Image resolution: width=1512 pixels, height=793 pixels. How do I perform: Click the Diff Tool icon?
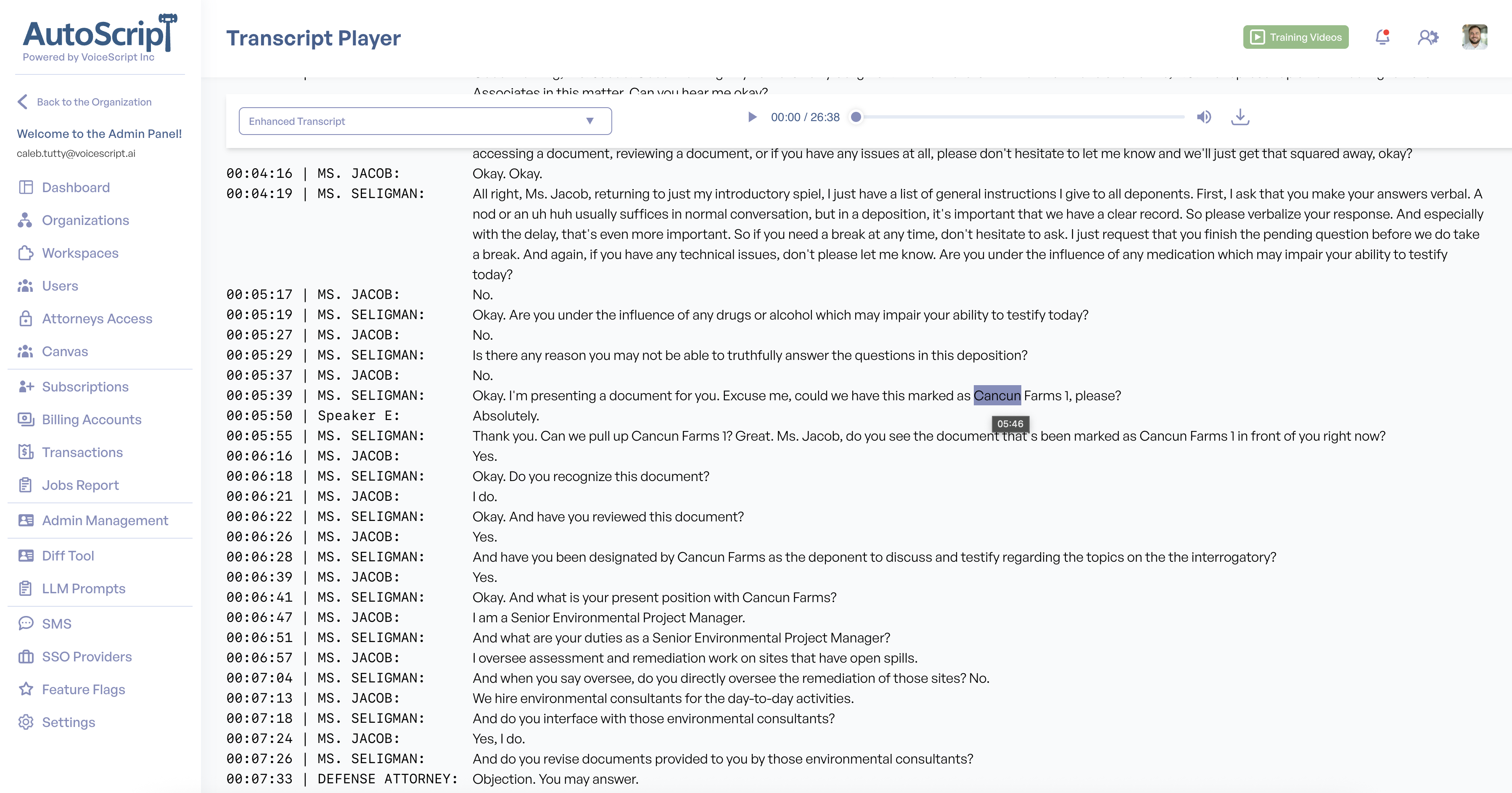[26, 556]
